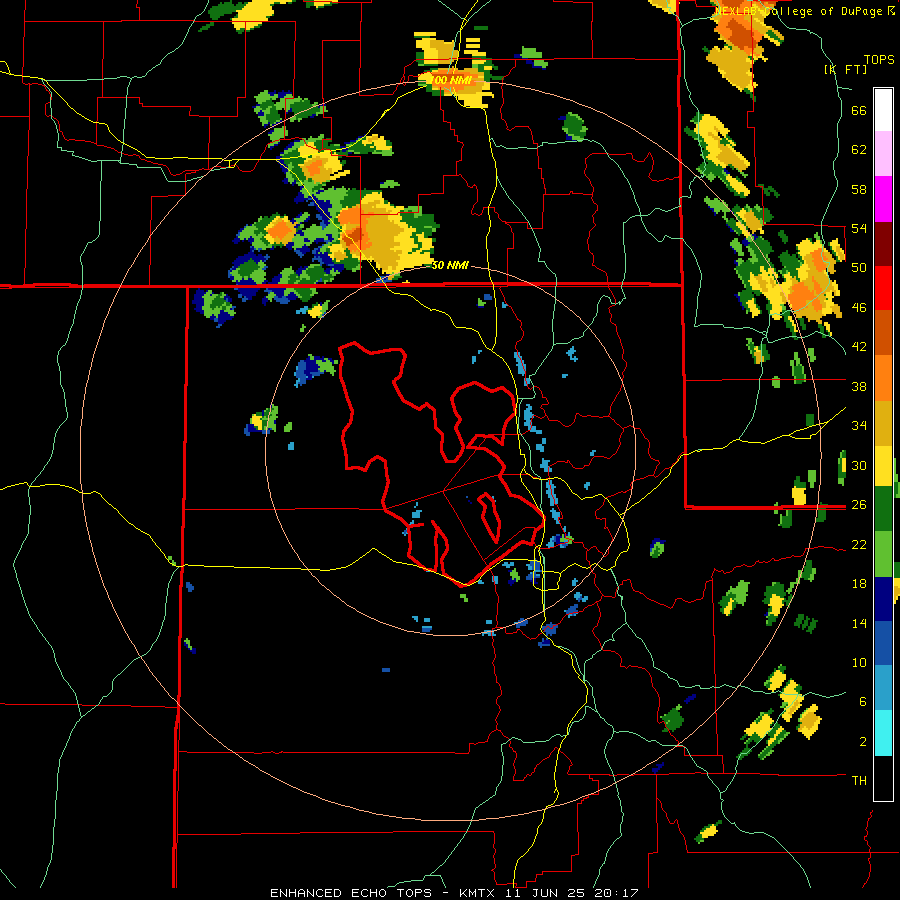The width and height of the screenshot is (900, 900).
Task: Click the '10' legend scale value
Action: 859,662
